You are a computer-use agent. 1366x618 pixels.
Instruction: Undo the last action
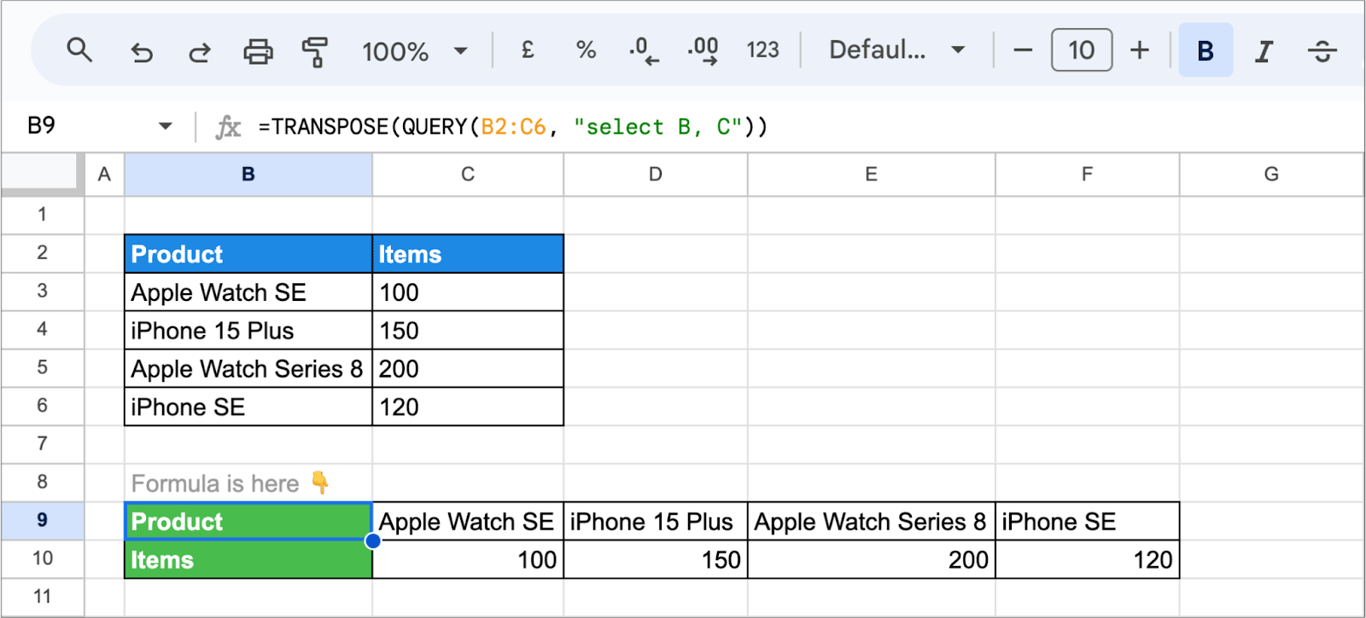coord(141,51)
